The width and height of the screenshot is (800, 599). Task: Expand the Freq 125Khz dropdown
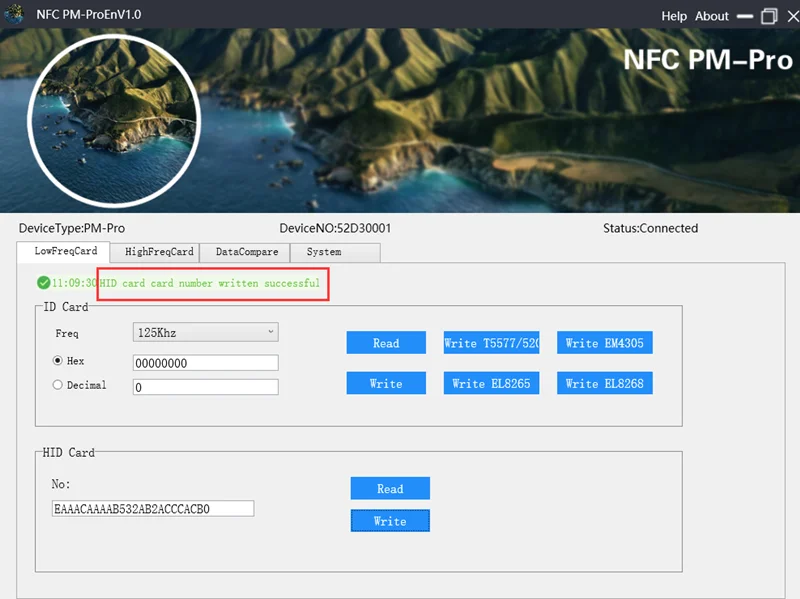click(206, 332)
